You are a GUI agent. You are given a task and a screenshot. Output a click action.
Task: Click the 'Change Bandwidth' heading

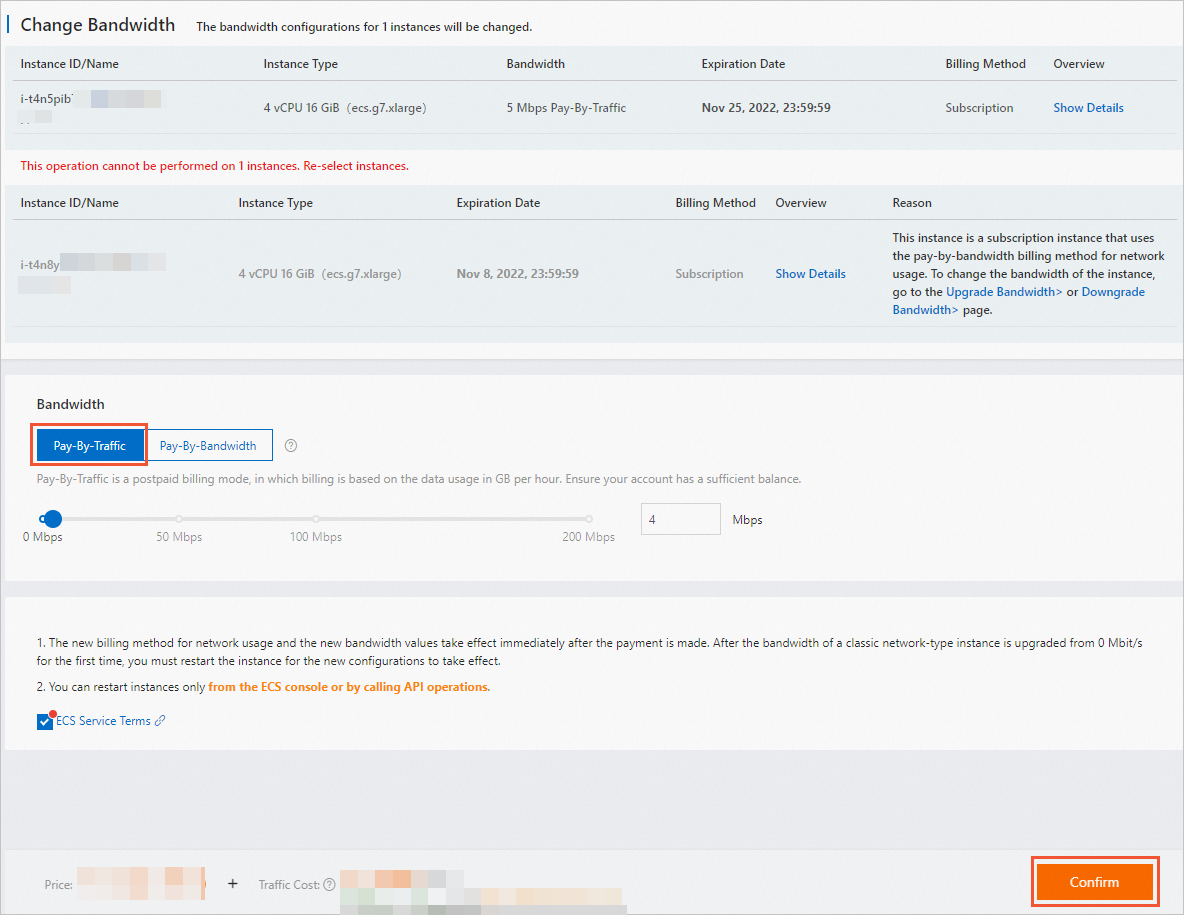point(97,25)
